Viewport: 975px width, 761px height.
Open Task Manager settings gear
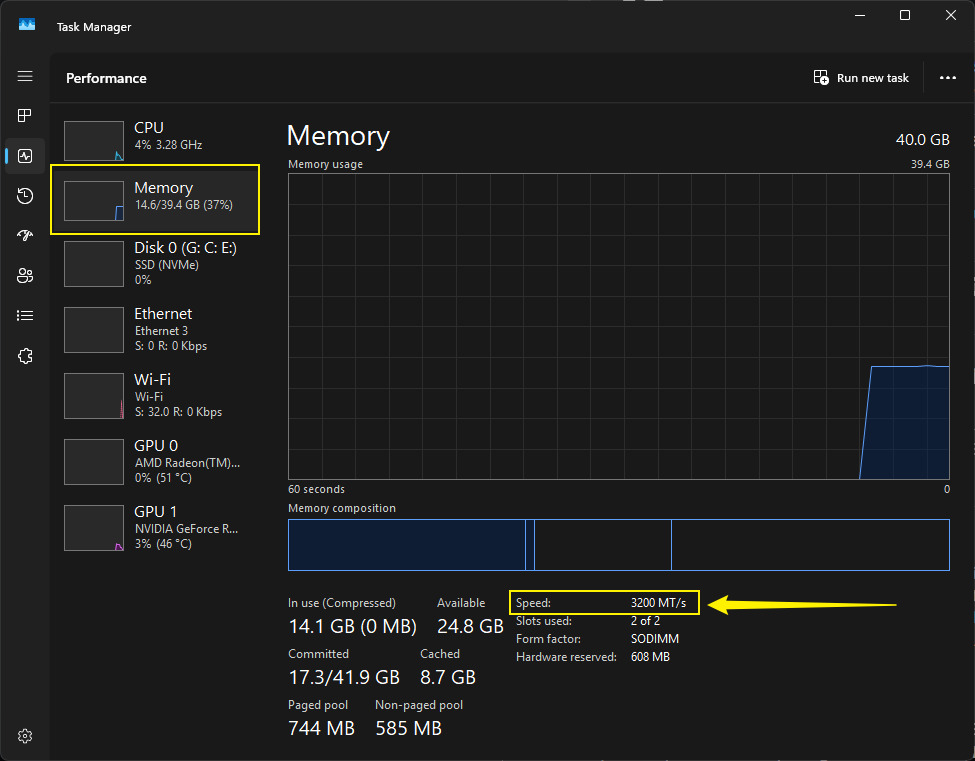pyautogui.click(x=25, y=736)
